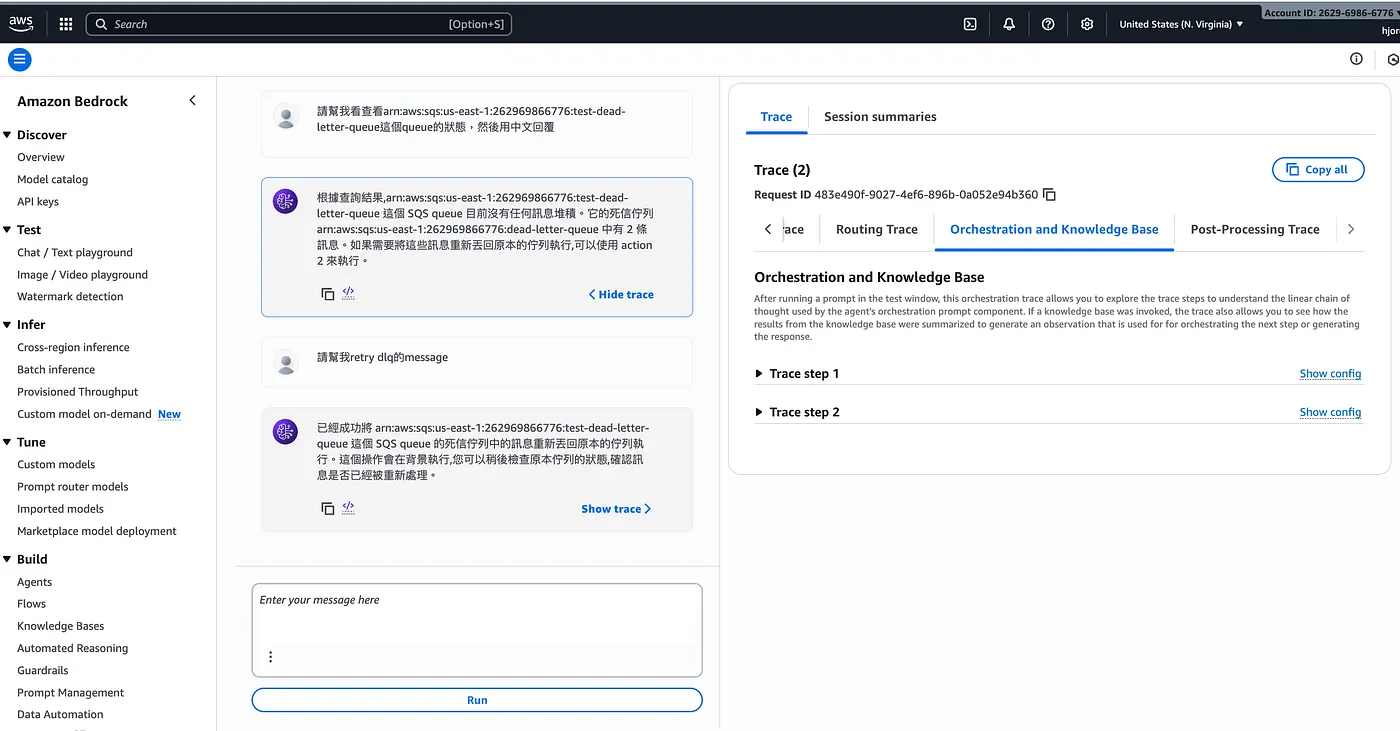Click Hide trace on the first response
1400x731 pixels.
(621, 295)
